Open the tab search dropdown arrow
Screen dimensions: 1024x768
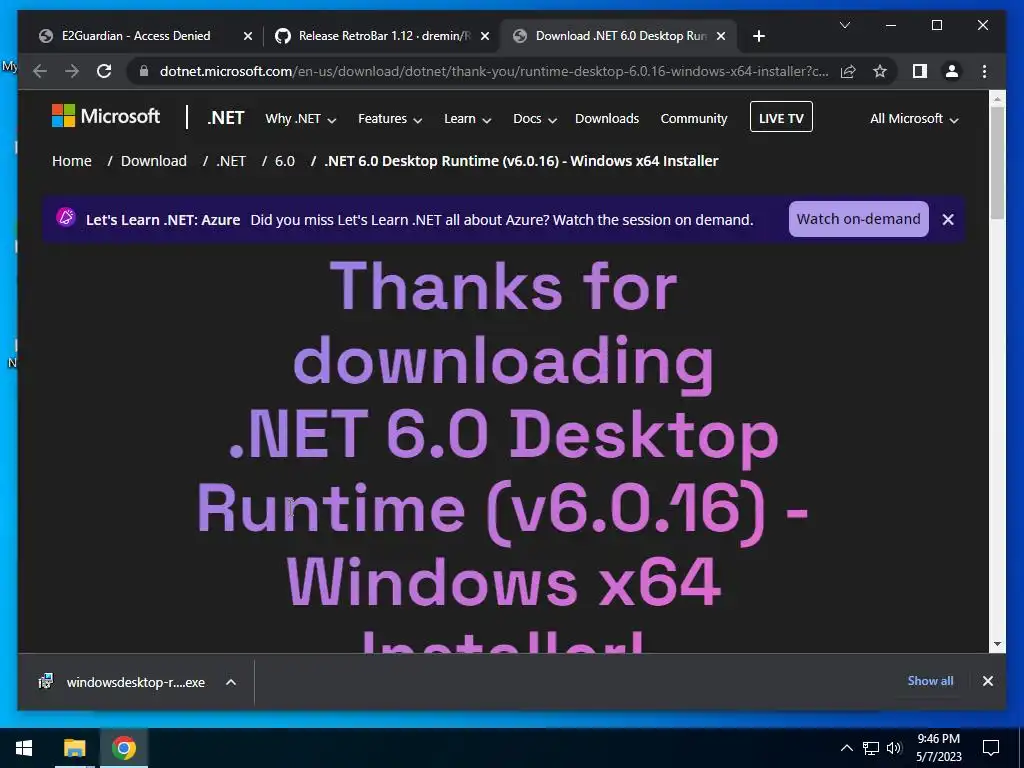coord(844,25)
